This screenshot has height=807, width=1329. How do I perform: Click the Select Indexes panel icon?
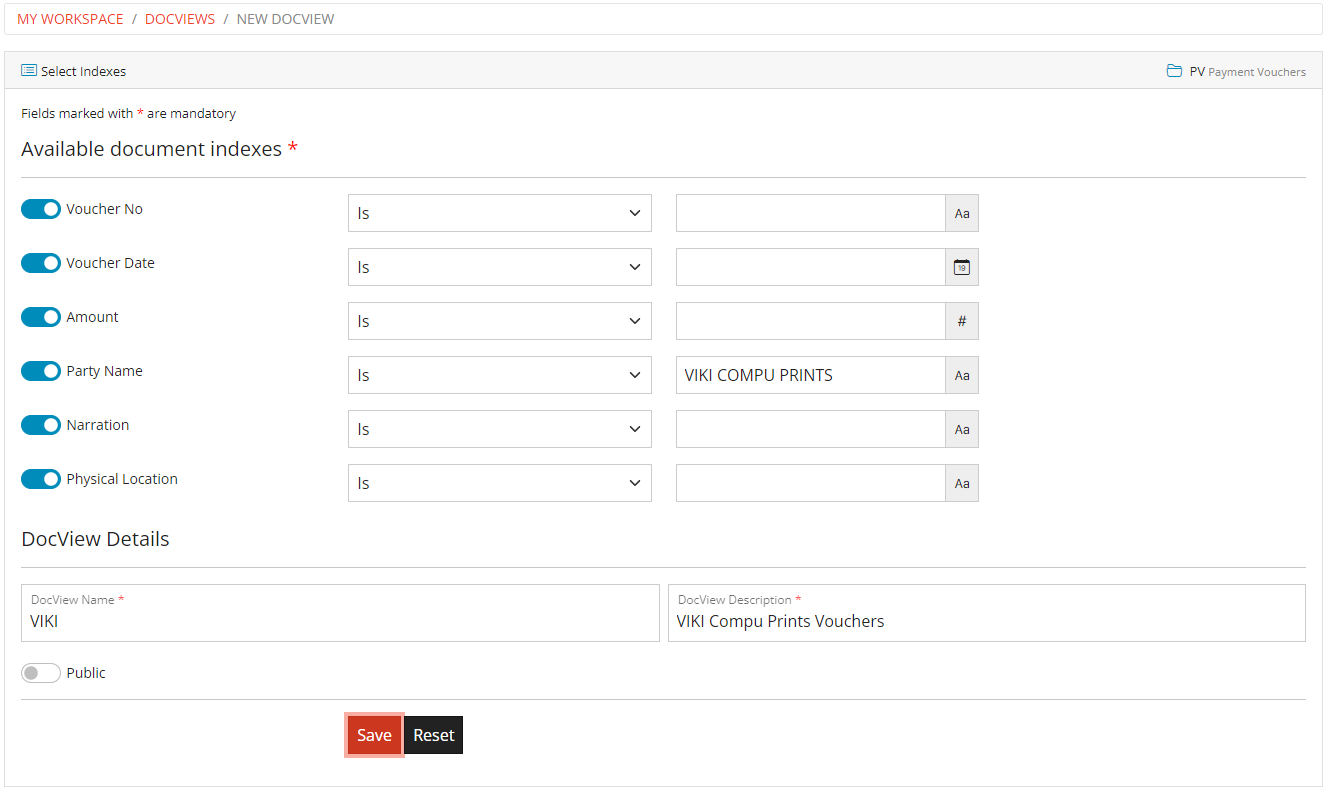30,71
